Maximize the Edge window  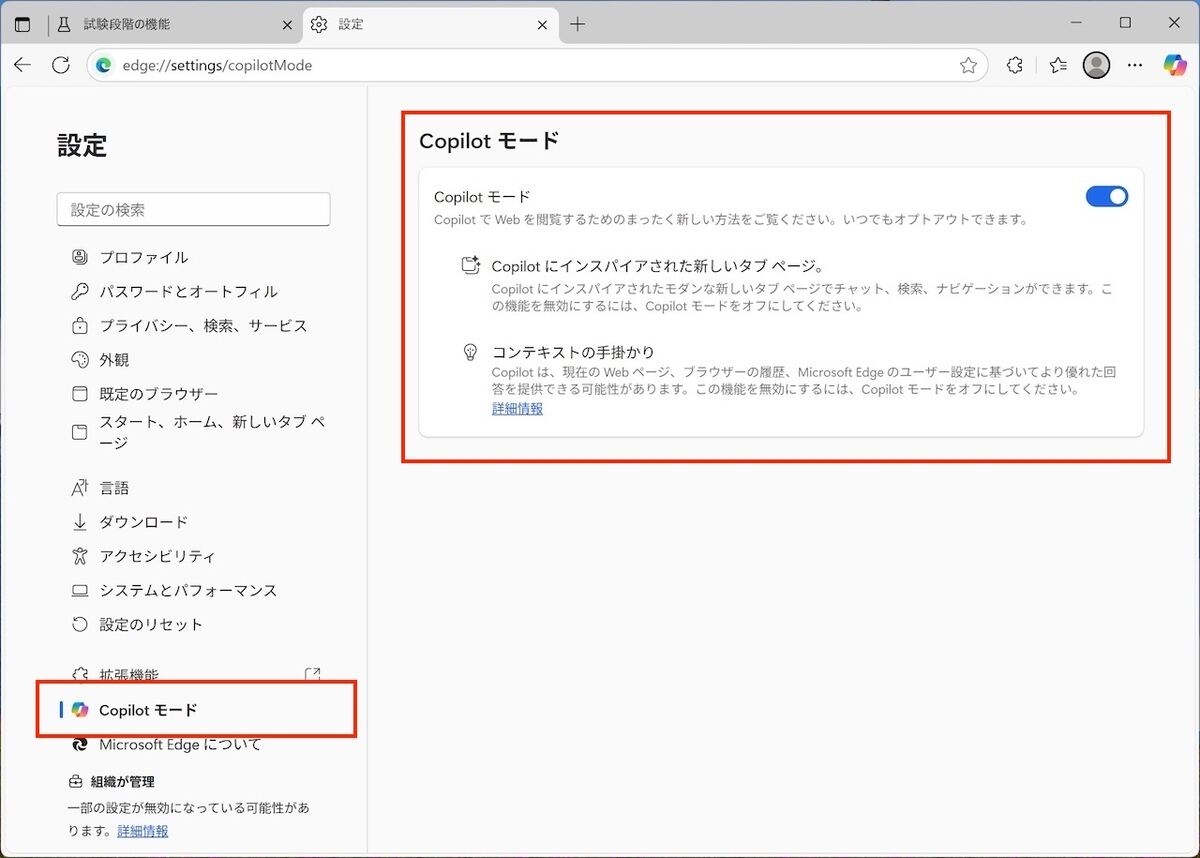click(1125, 22)
